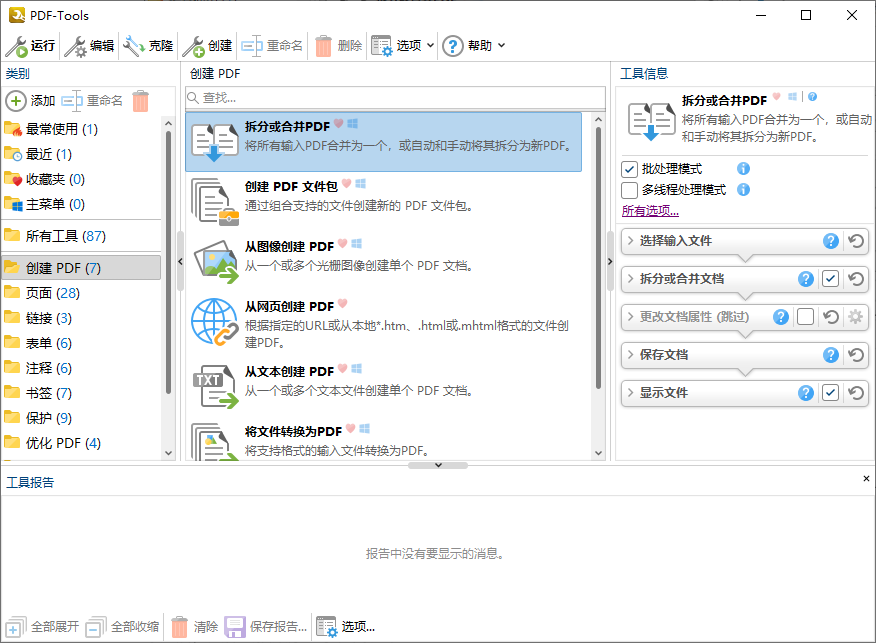Open the 帮助 menu
Screen dimensions: 876x643
click(472, 45)
